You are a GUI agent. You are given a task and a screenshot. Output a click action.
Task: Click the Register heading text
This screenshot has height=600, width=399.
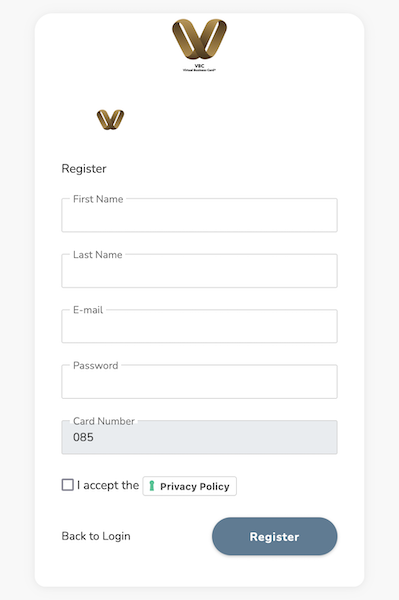click(84, 169)
